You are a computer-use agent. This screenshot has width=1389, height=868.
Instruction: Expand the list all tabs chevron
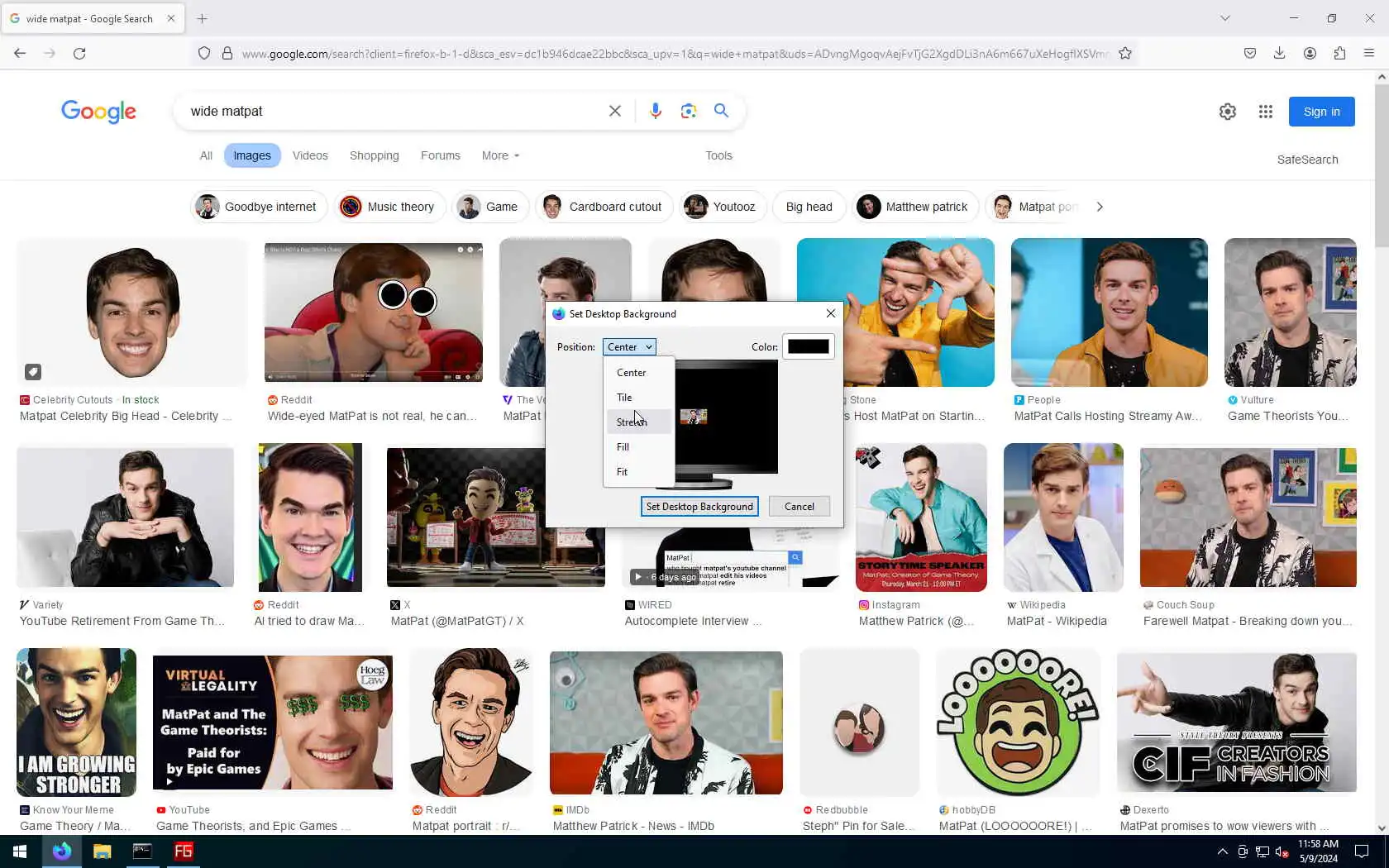point(1225,18)
